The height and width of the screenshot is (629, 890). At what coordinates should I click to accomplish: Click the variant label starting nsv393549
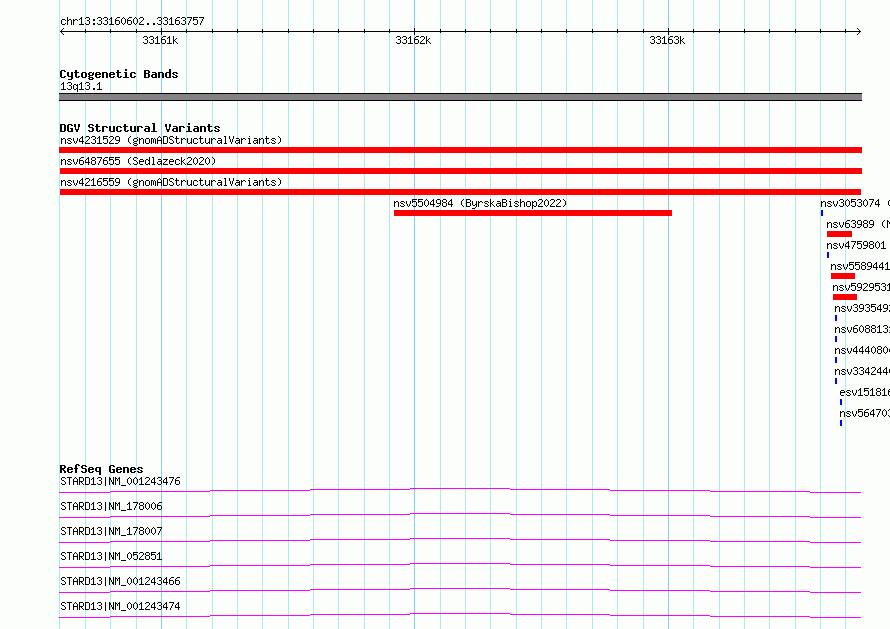coord(862,308)
